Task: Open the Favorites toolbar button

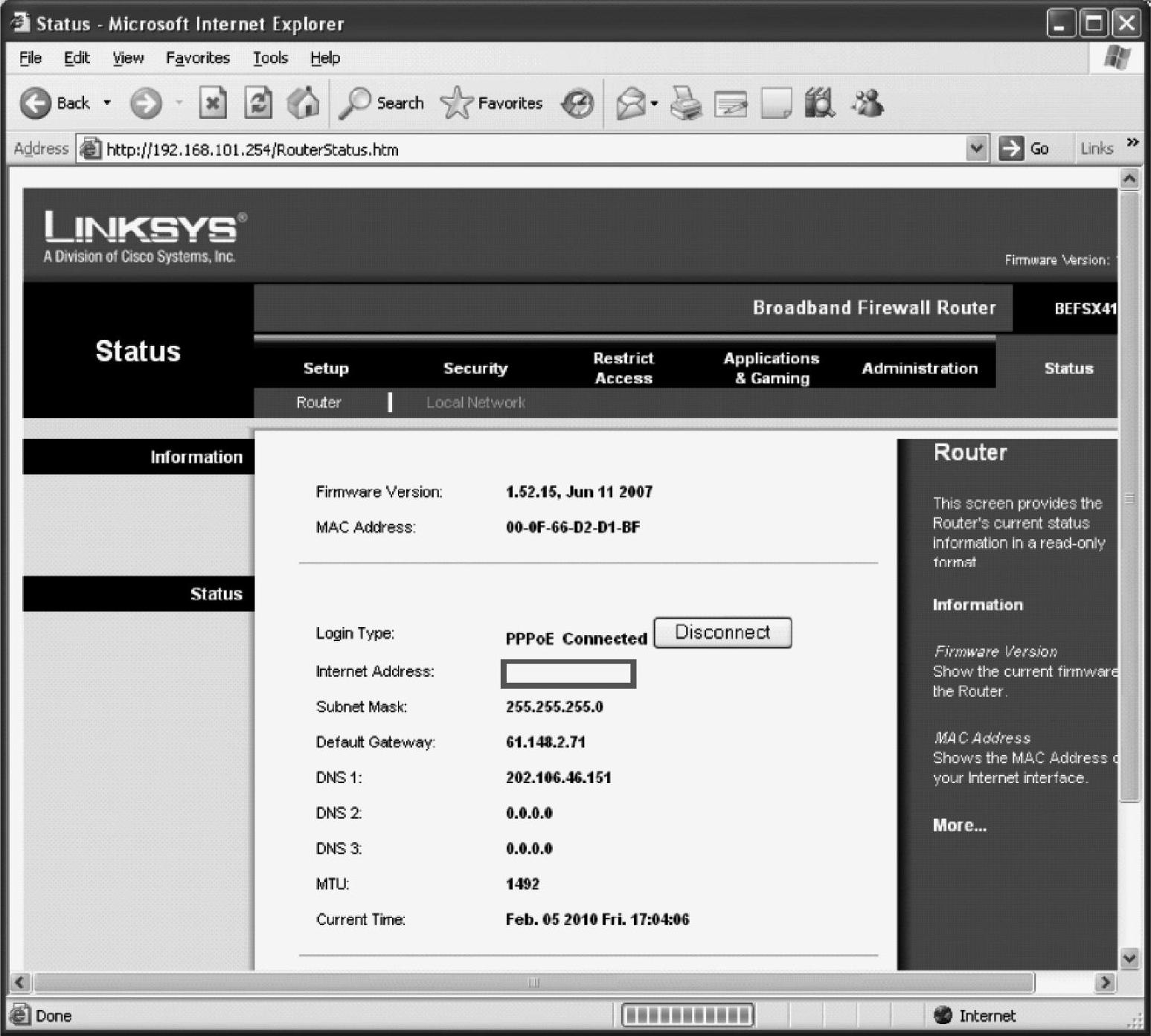Action: tap(492, 103)
